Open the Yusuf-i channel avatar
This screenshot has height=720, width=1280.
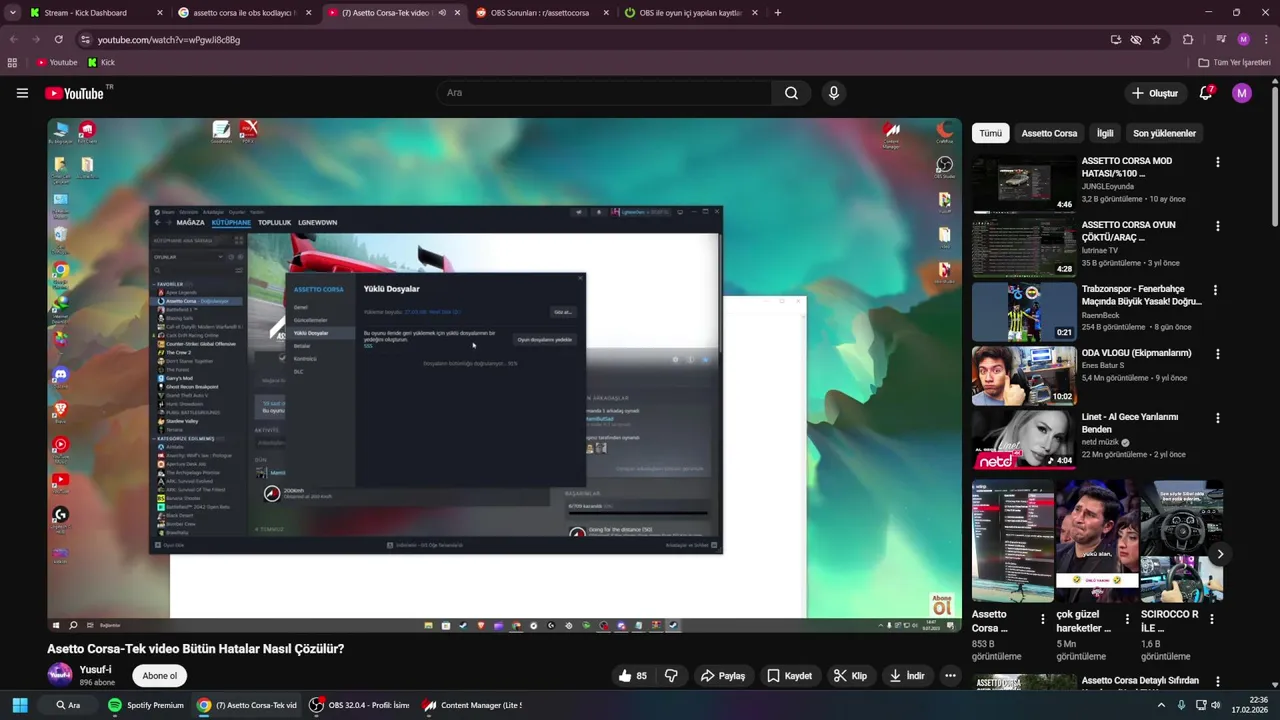pos(60,675)
